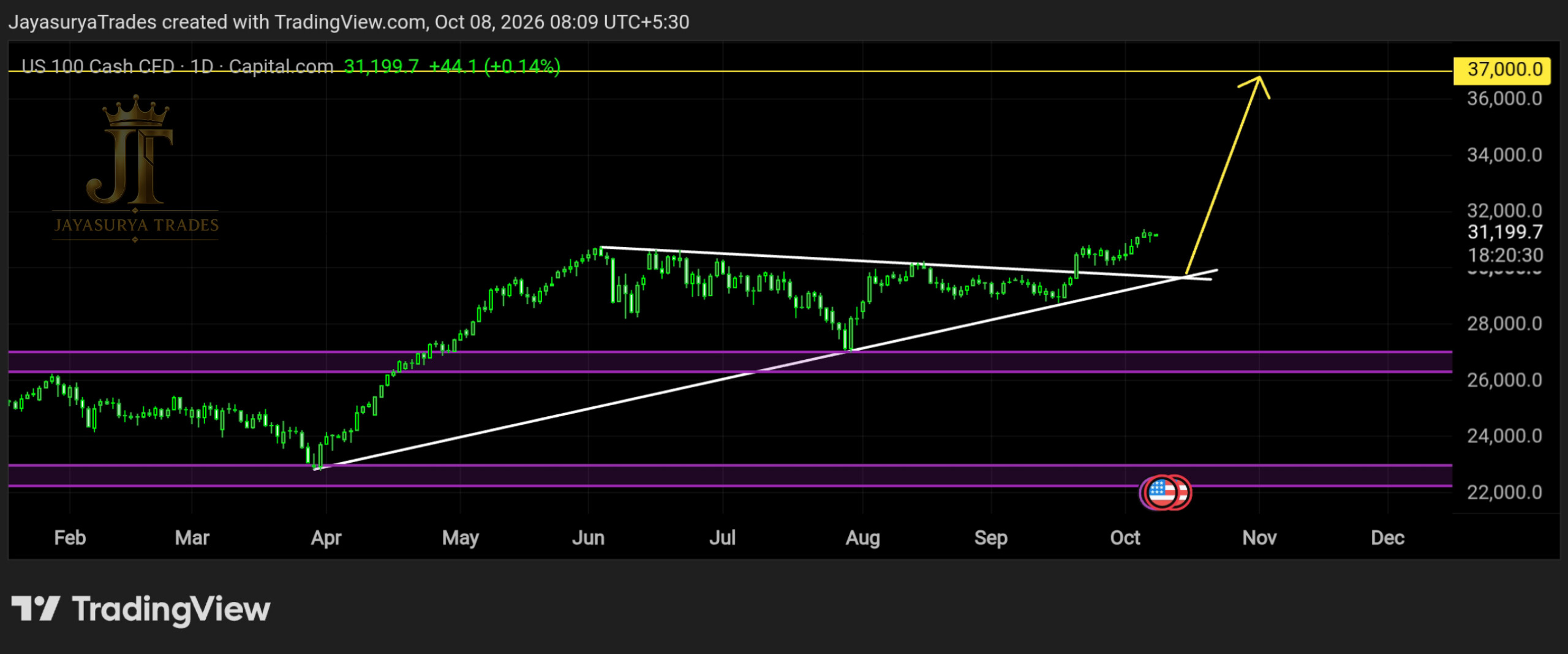Click the 34,000.0 price axis label
The height and width of the screenshot is (654, 1568).
click(x=1504, y=154)
